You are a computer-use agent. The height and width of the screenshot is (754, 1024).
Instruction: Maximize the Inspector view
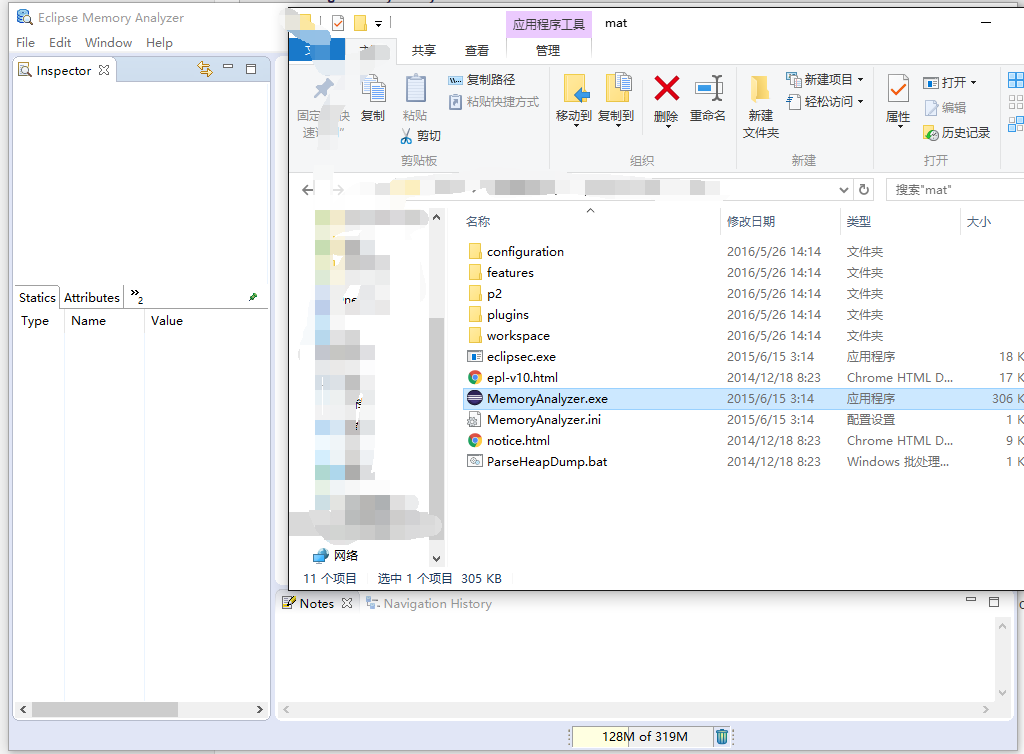click(251, 69)
